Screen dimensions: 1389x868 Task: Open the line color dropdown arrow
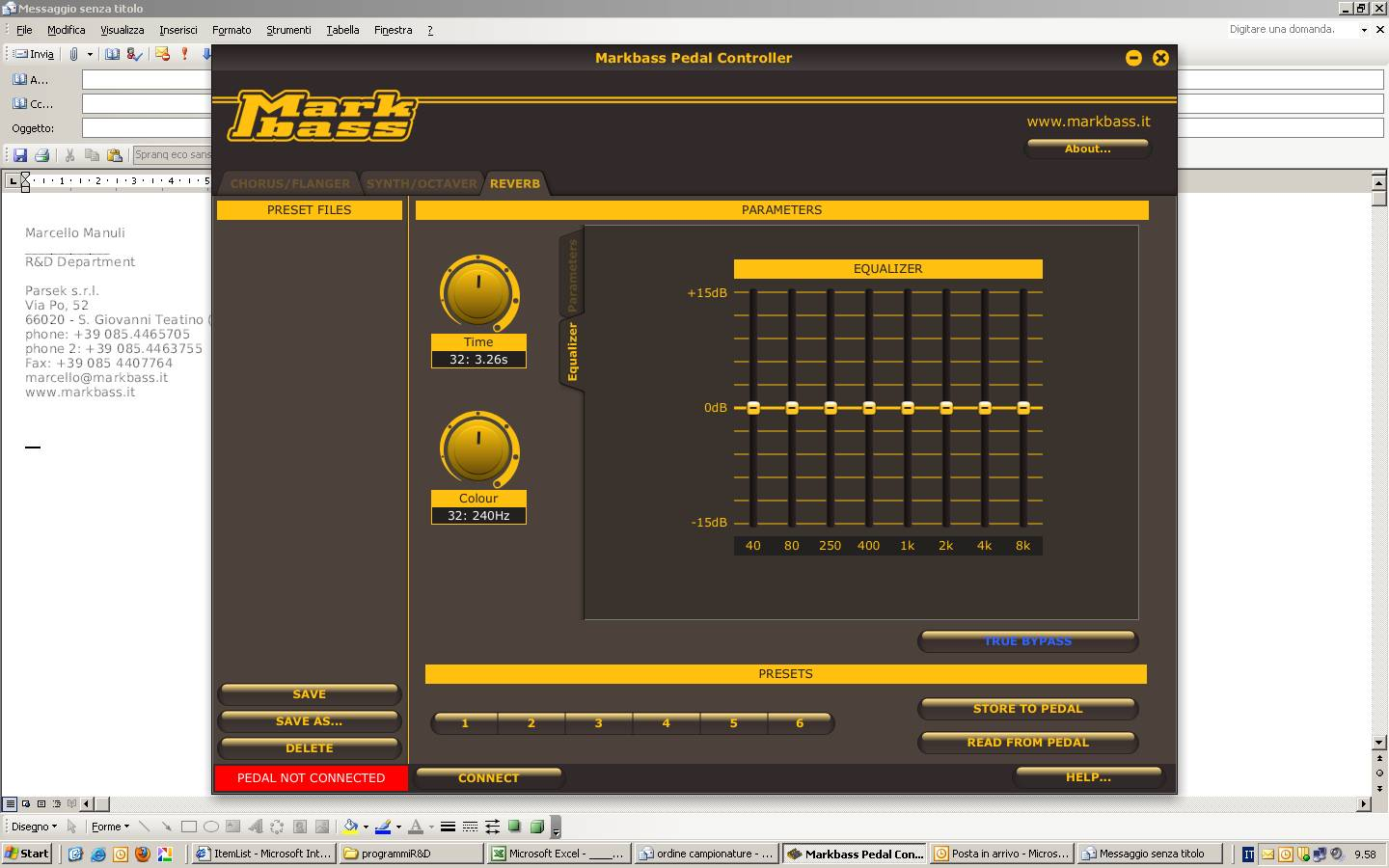coord(398,827)
